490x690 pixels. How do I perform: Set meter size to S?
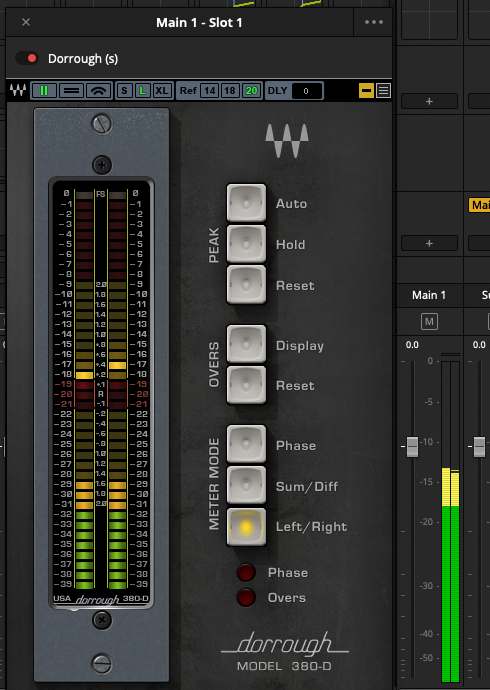pos(124,91)
